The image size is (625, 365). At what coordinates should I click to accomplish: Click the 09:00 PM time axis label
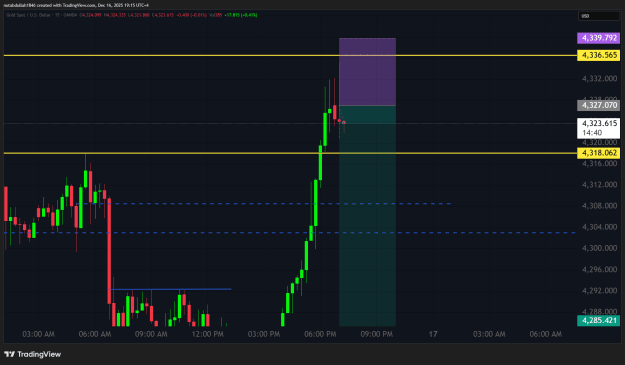coord(377,334)
